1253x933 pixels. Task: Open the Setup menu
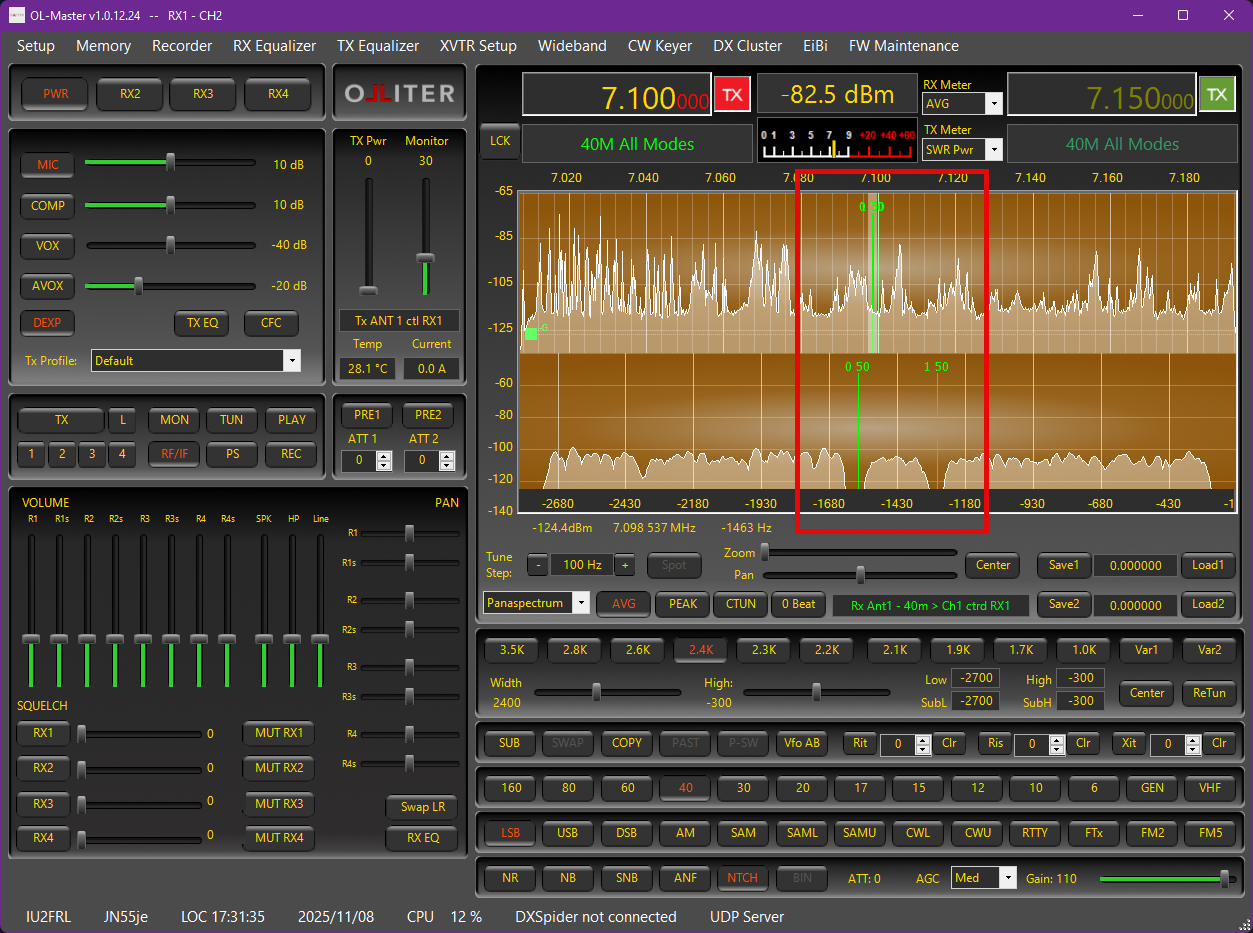point(36,46)
